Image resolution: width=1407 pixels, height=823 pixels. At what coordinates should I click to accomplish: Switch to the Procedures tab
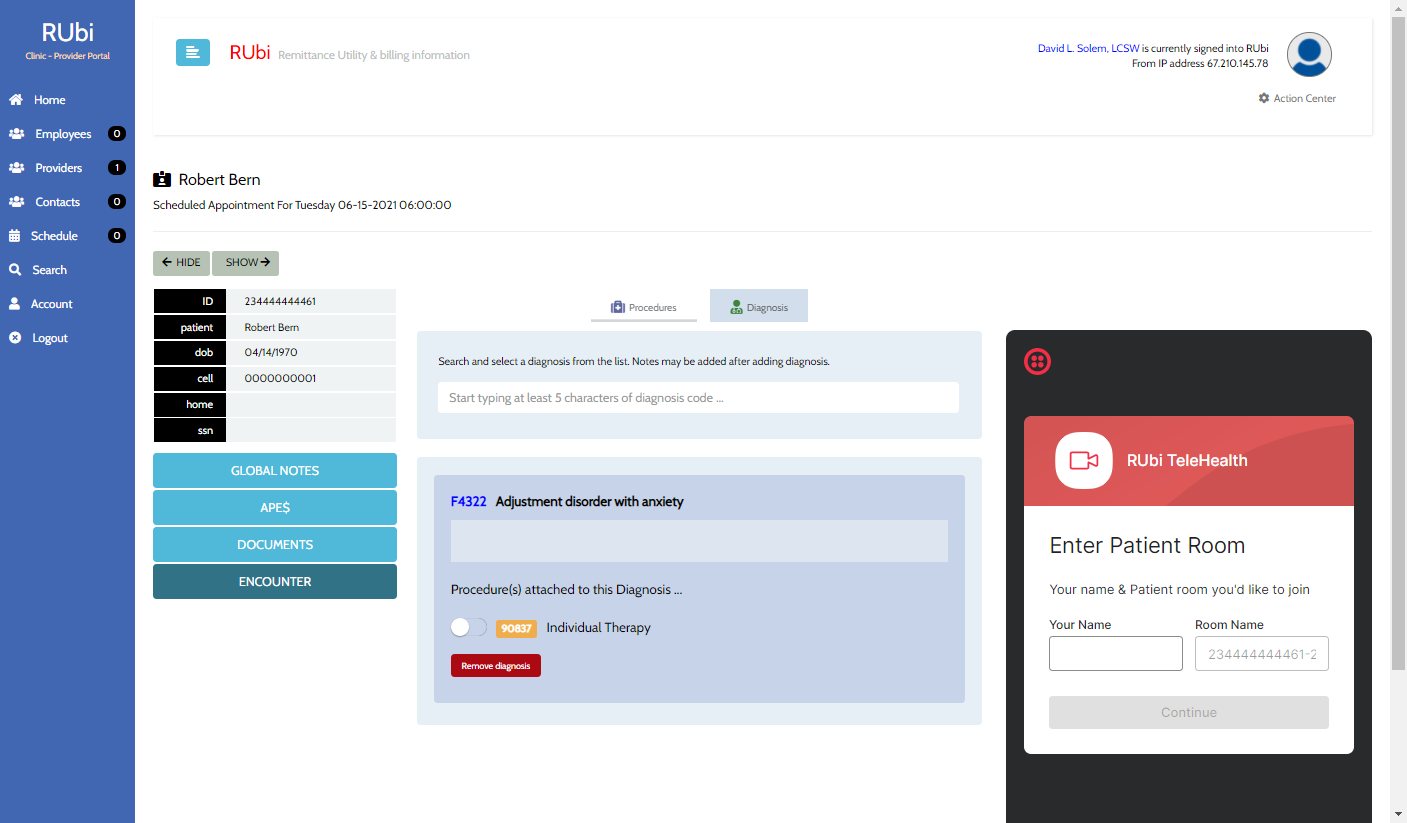(644, 308)
